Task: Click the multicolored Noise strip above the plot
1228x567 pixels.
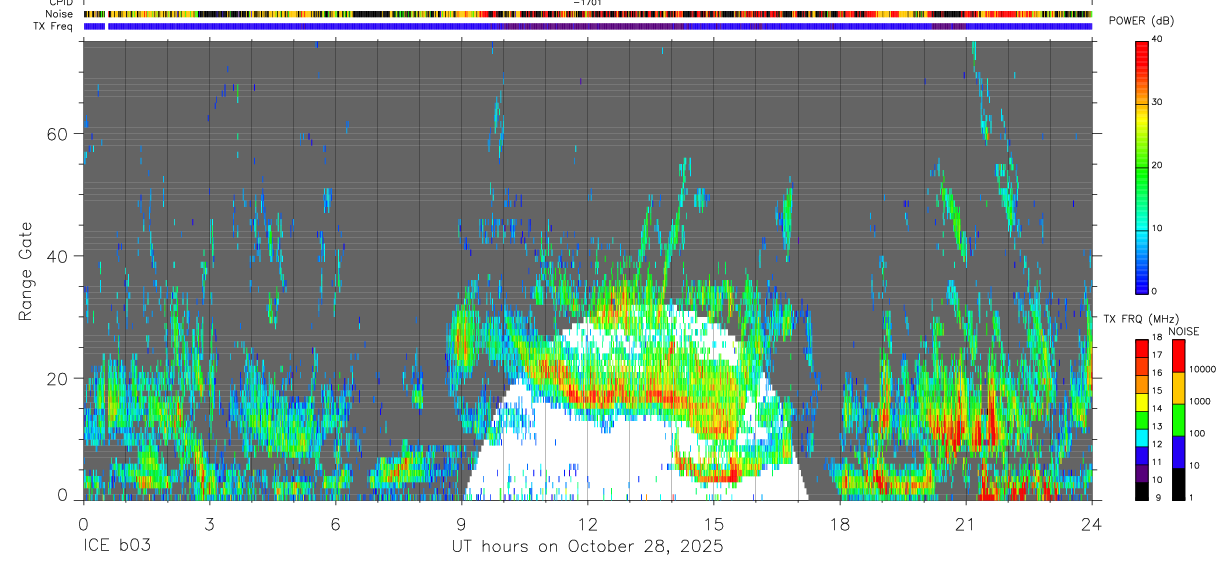Action: tap(587, 14)
